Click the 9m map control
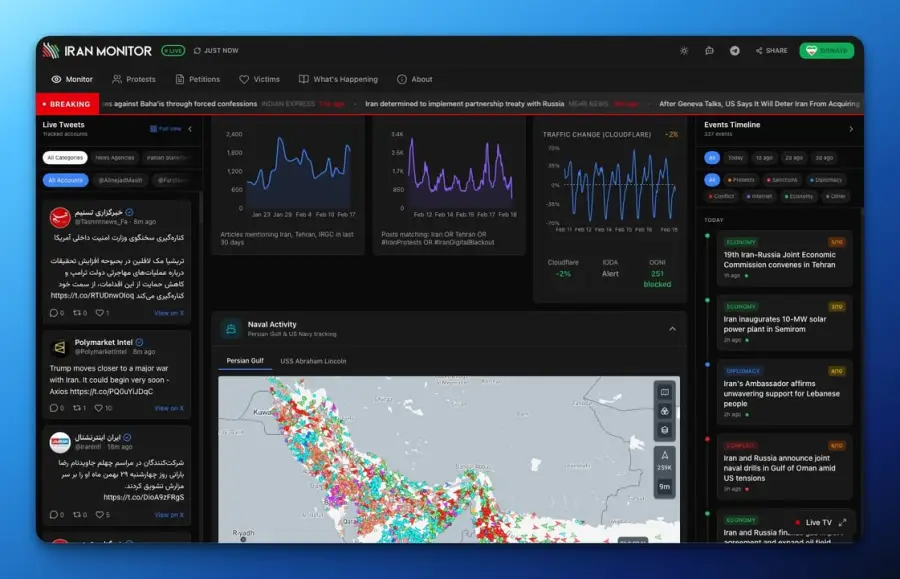Screen dimensions: 900x579 (x=665, y=487)
